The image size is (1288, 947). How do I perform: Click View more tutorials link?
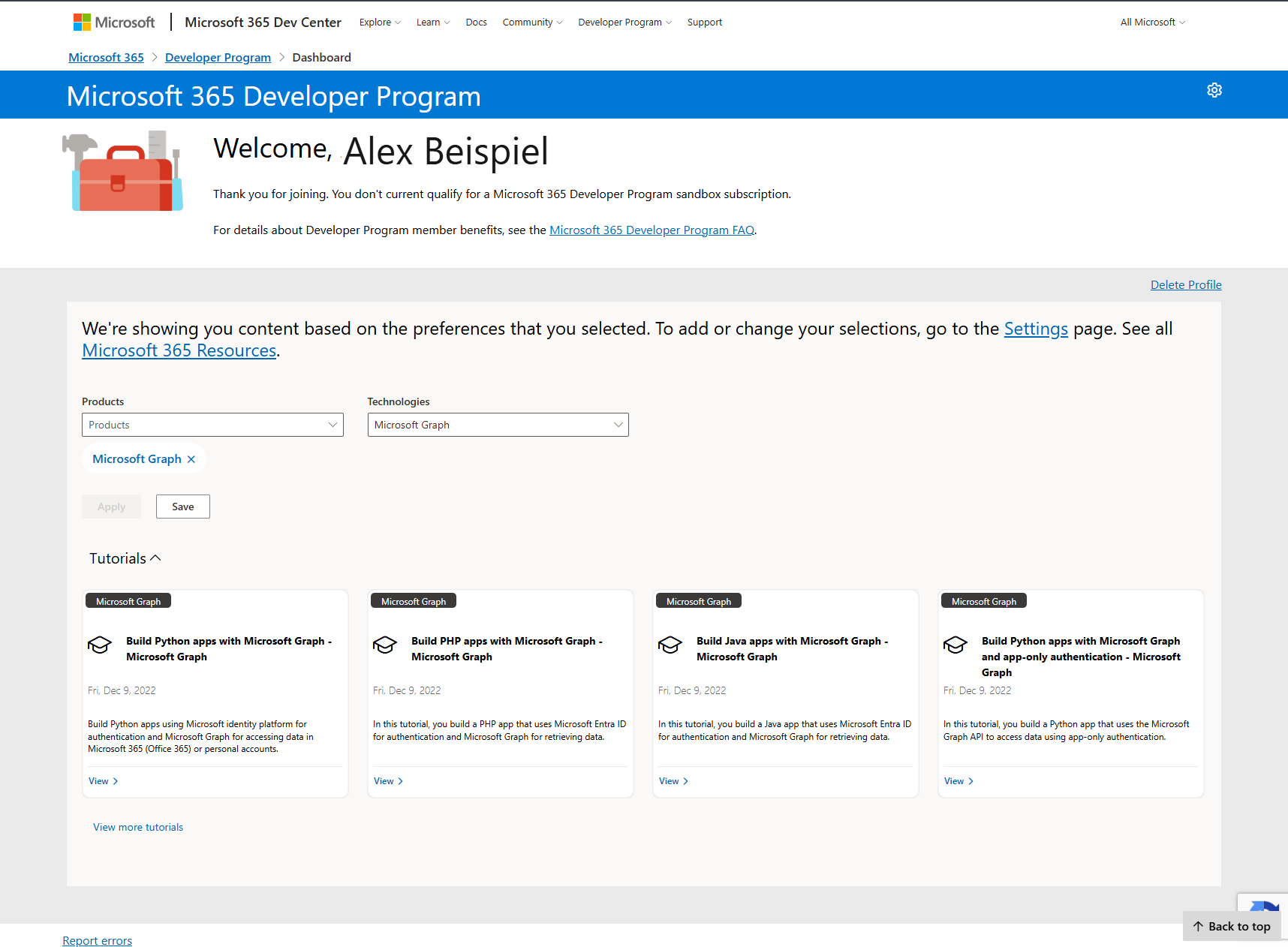[x=138, y=827]
